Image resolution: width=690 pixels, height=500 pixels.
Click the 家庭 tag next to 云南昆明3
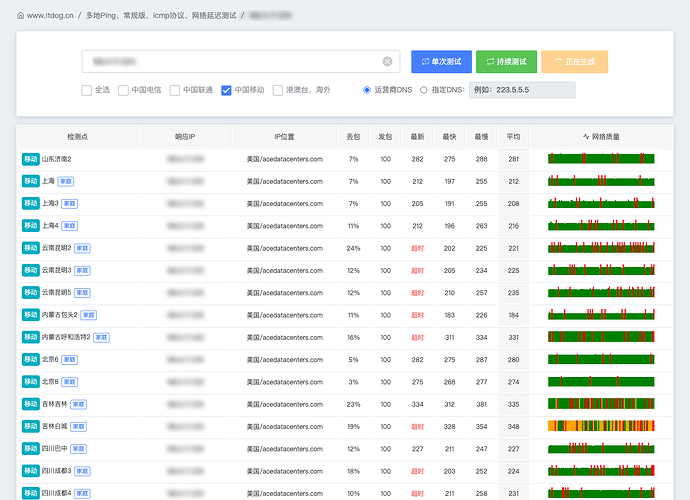point(82,270)
